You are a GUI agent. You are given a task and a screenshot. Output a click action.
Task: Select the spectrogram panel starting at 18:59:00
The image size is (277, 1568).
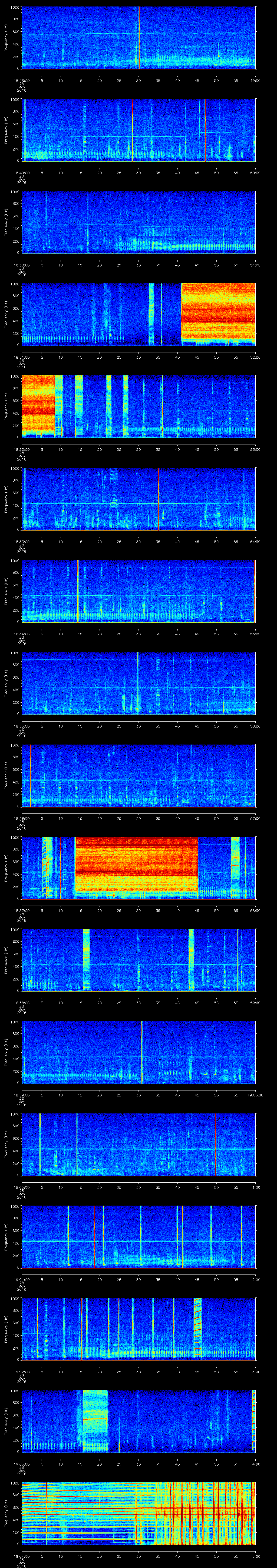click(x=138, y=1052)
